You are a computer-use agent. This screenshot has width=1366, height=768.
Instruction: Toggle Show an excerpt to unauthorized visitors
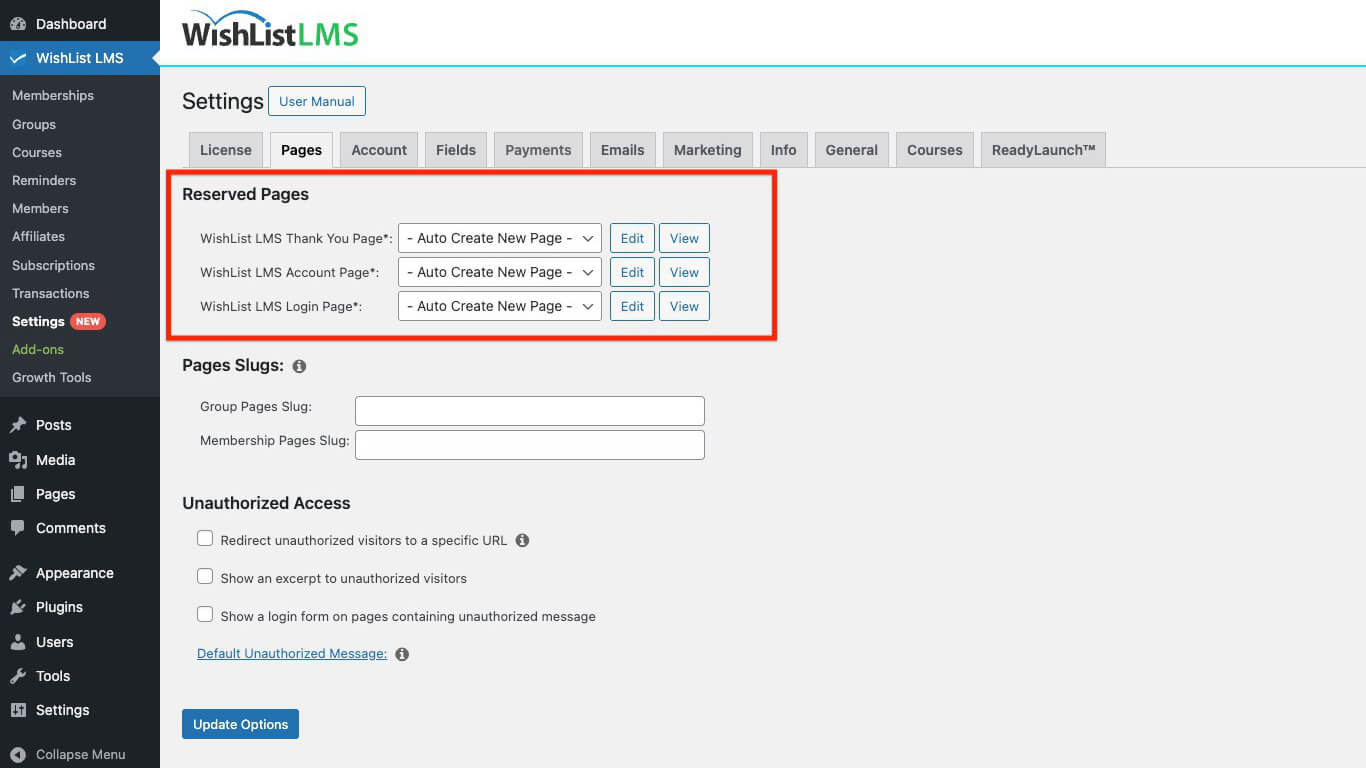coord(205,577)
